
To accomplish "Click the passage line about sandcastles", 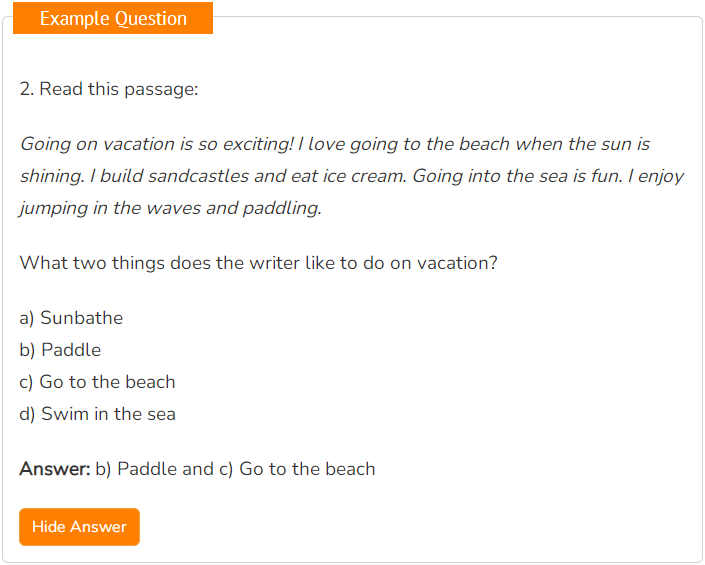I will tap(352, 176).
